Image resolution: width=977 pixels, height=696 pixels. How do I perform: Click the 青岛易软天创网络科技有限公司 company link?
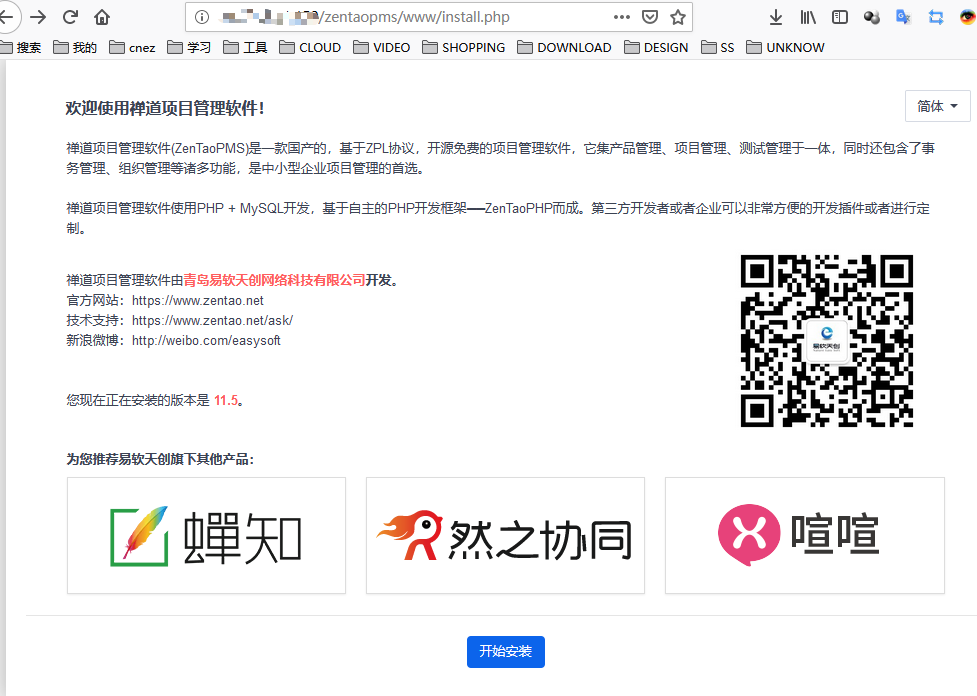point(274,280)
